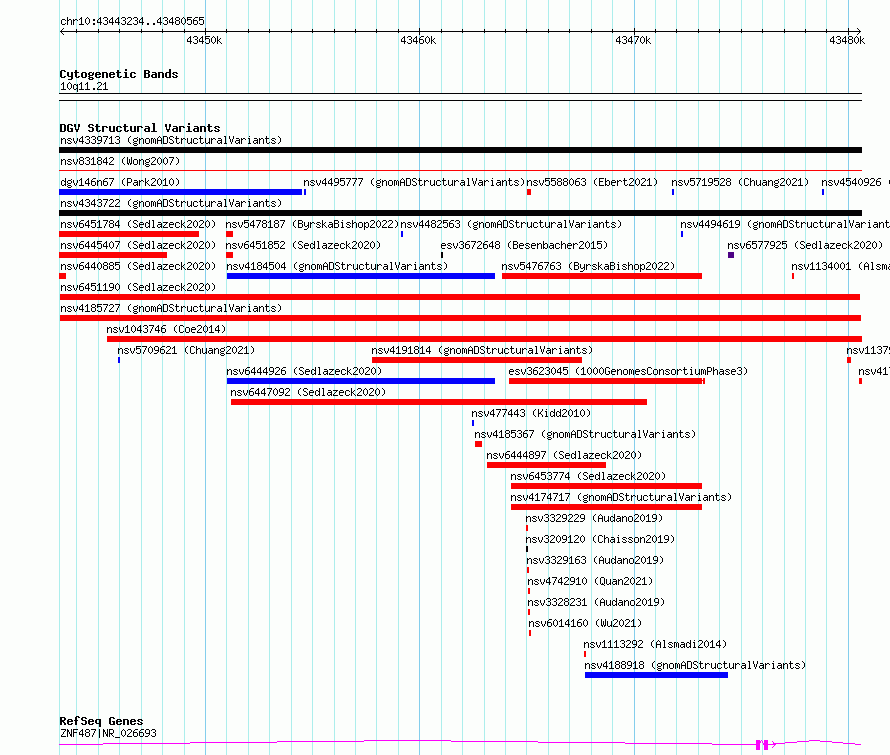Open the nsv1134001 variant label
Image resolution: width=890 pixels, height=755 pixels.
point(840,266)
